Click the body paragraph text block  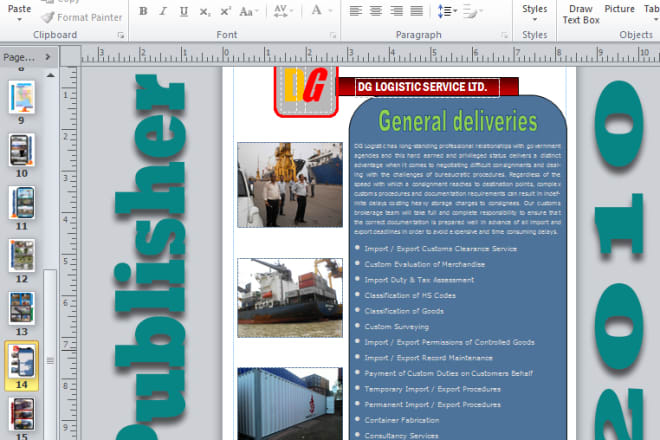pos(457,189)
